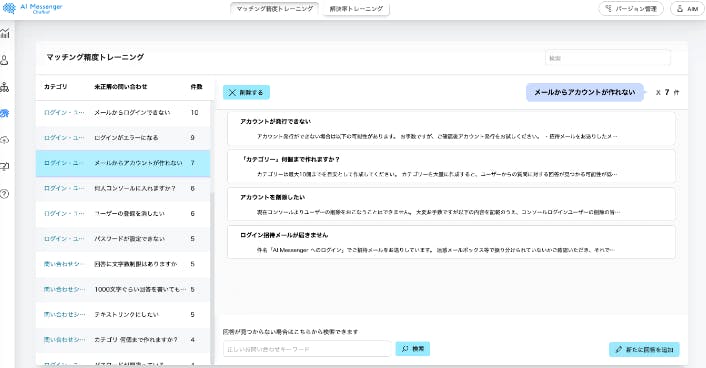Select row ユーザーの登録を消したい

123,214
